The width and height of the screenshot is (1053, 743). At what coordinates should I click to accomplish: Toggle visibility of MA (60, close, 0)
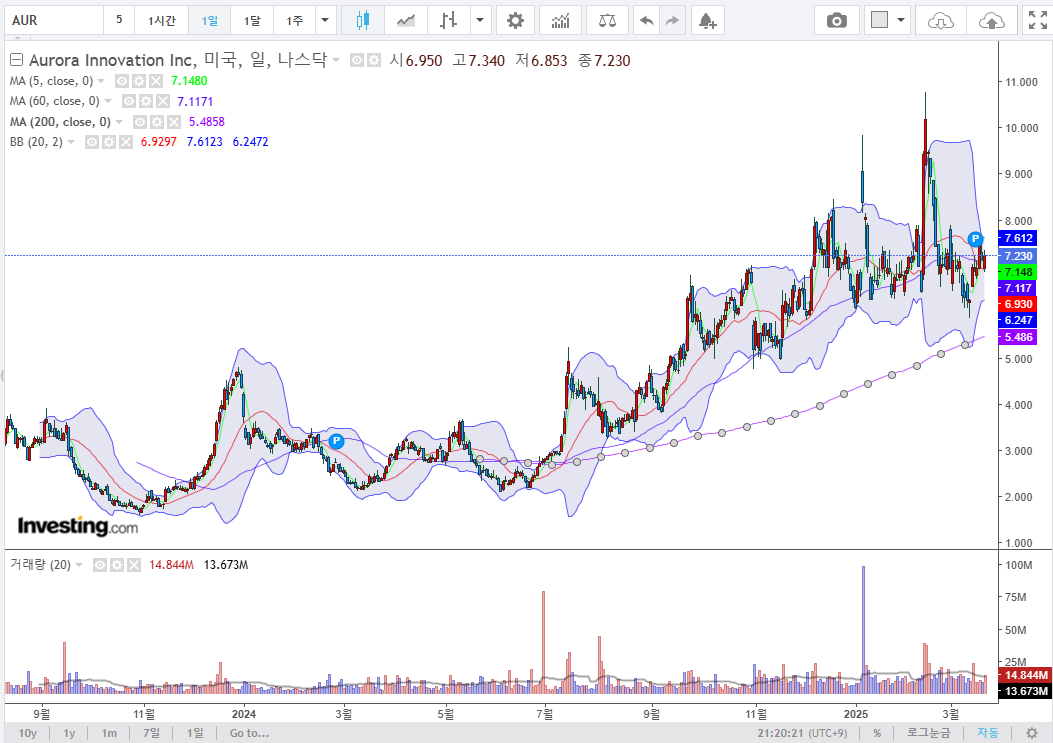128,101
